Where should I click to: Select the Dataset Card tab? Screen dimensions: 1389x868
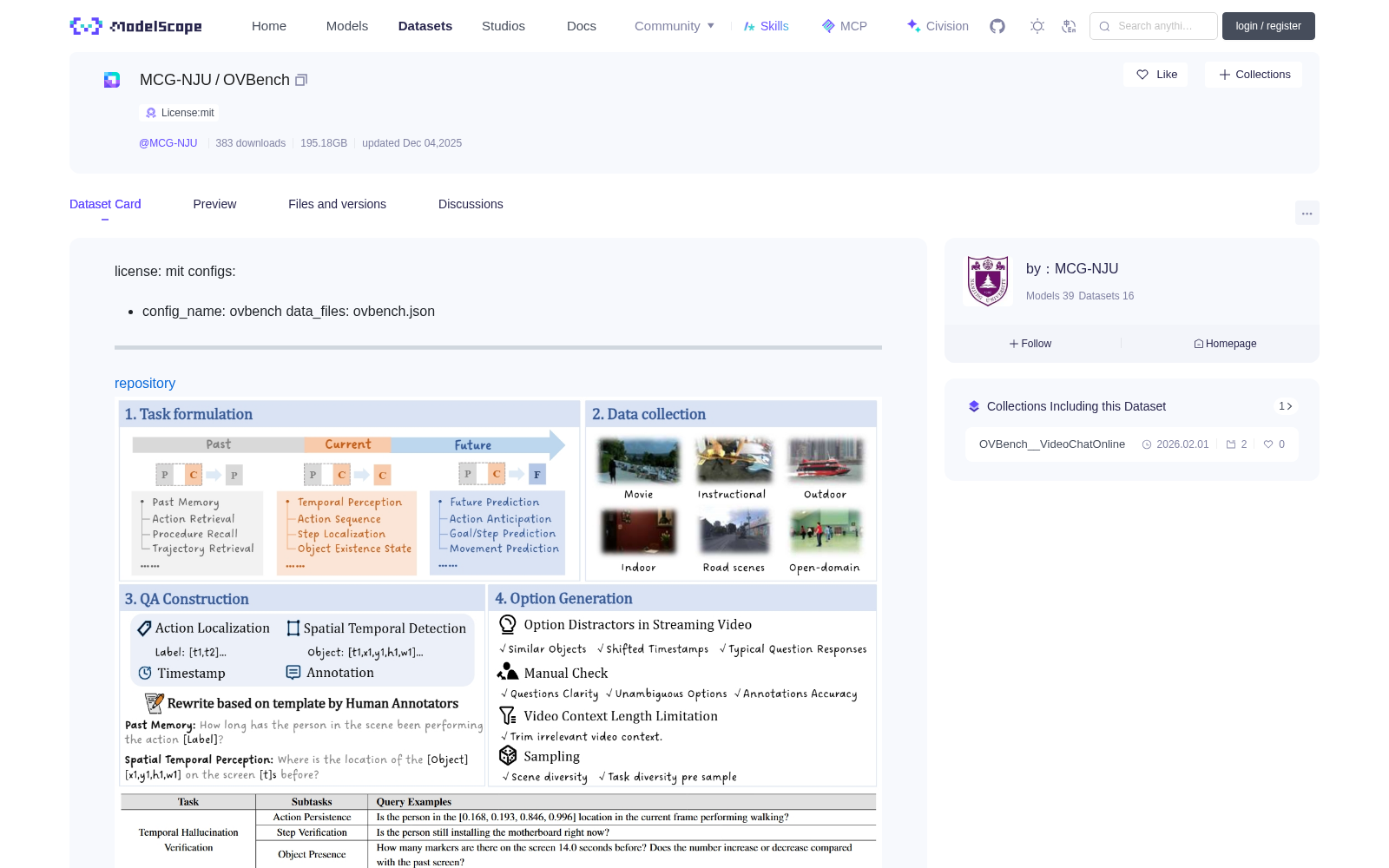point(105,204)
